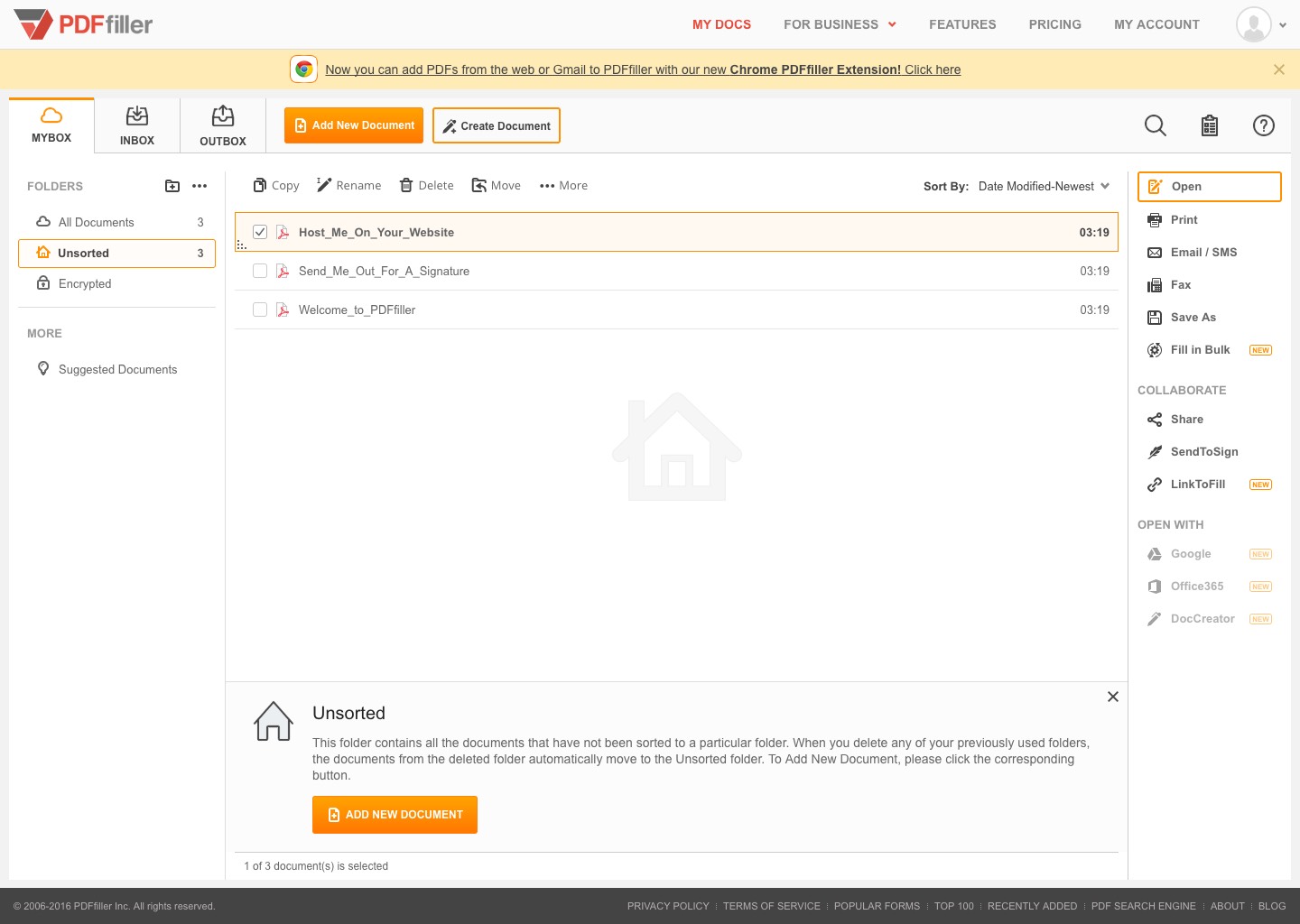Viewport: 1300px width, 924px height.
Task: Open the All Documents folder
Action: 117,222
